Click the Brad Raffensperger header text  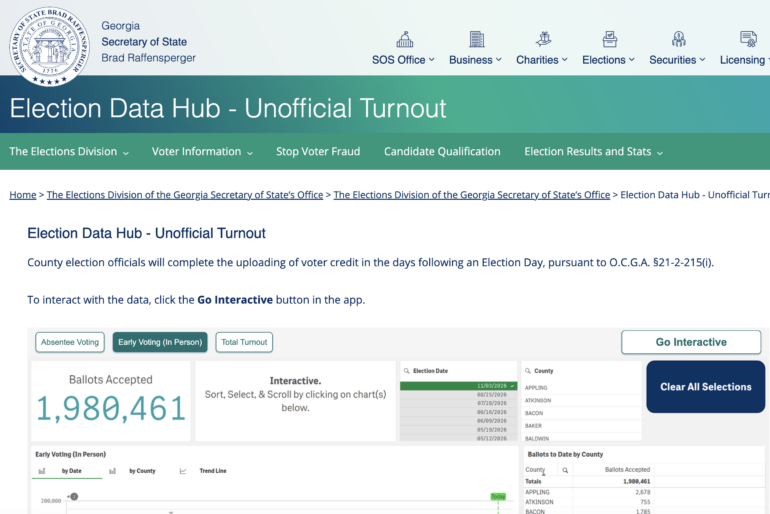(148, 58)
